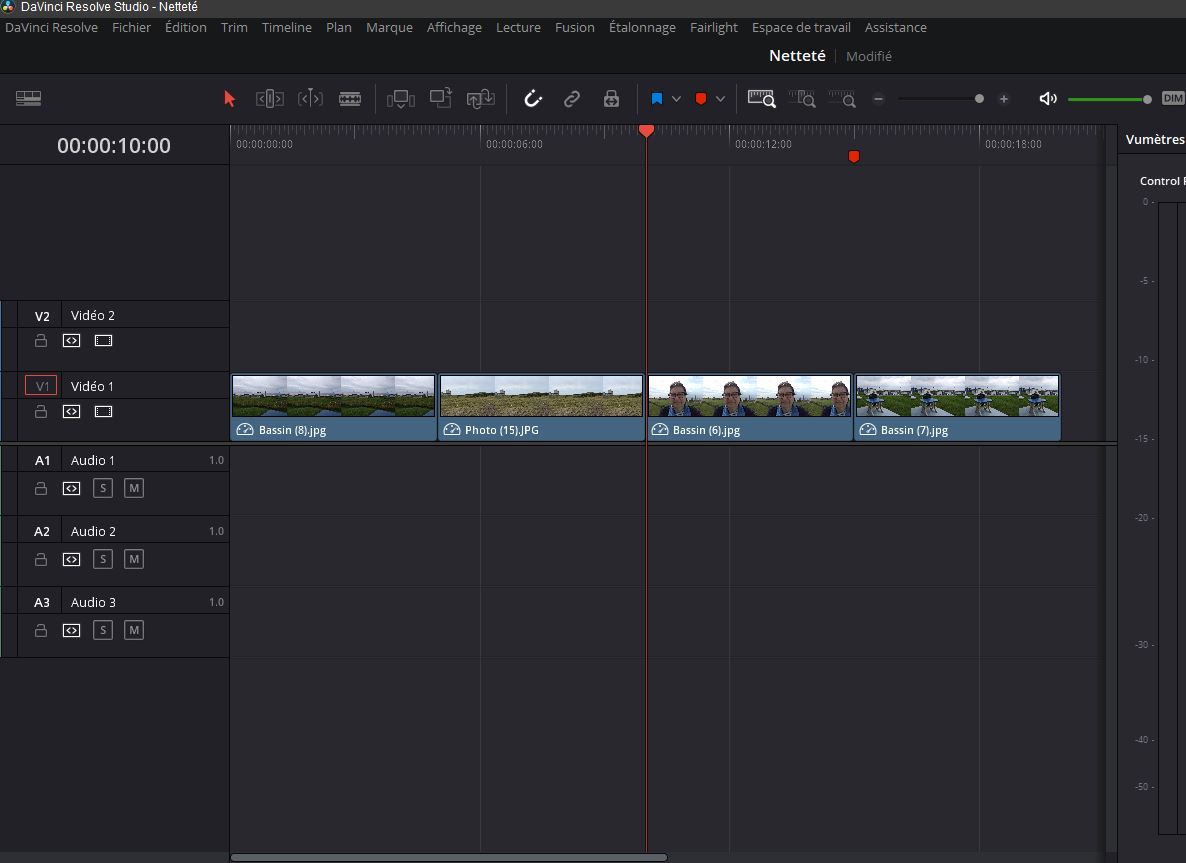Mute the Audio 1 track
The width and height of the screenshot is (1186, 863).
pos(134,488)
